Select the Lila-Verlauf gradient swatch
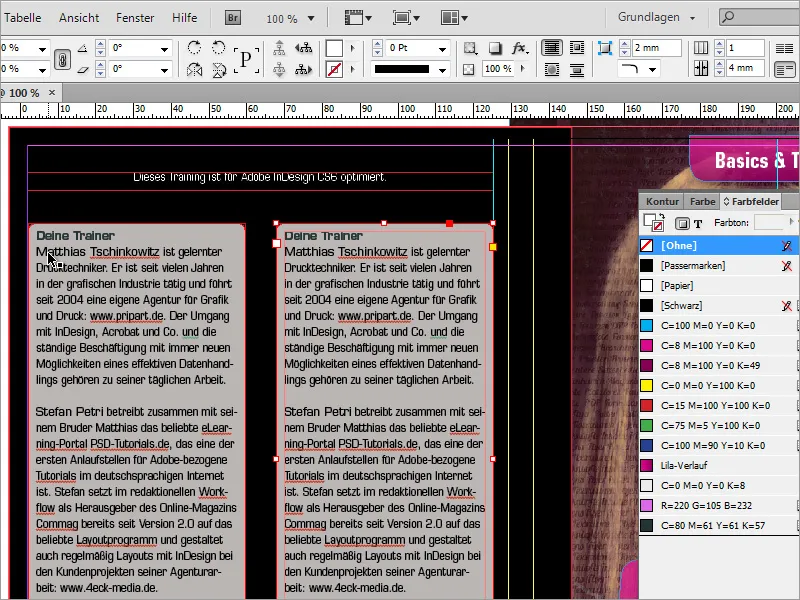 (719, 465)
